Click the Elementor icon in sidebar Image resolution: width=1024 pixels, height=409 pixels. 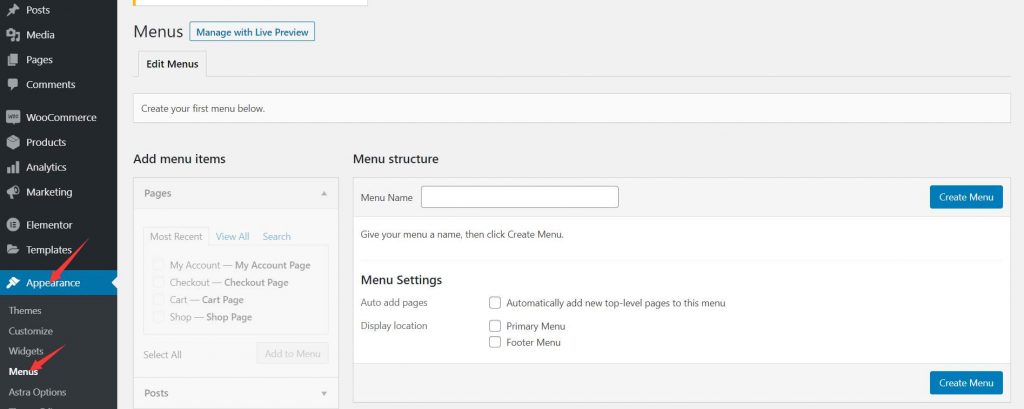point(13,225)
